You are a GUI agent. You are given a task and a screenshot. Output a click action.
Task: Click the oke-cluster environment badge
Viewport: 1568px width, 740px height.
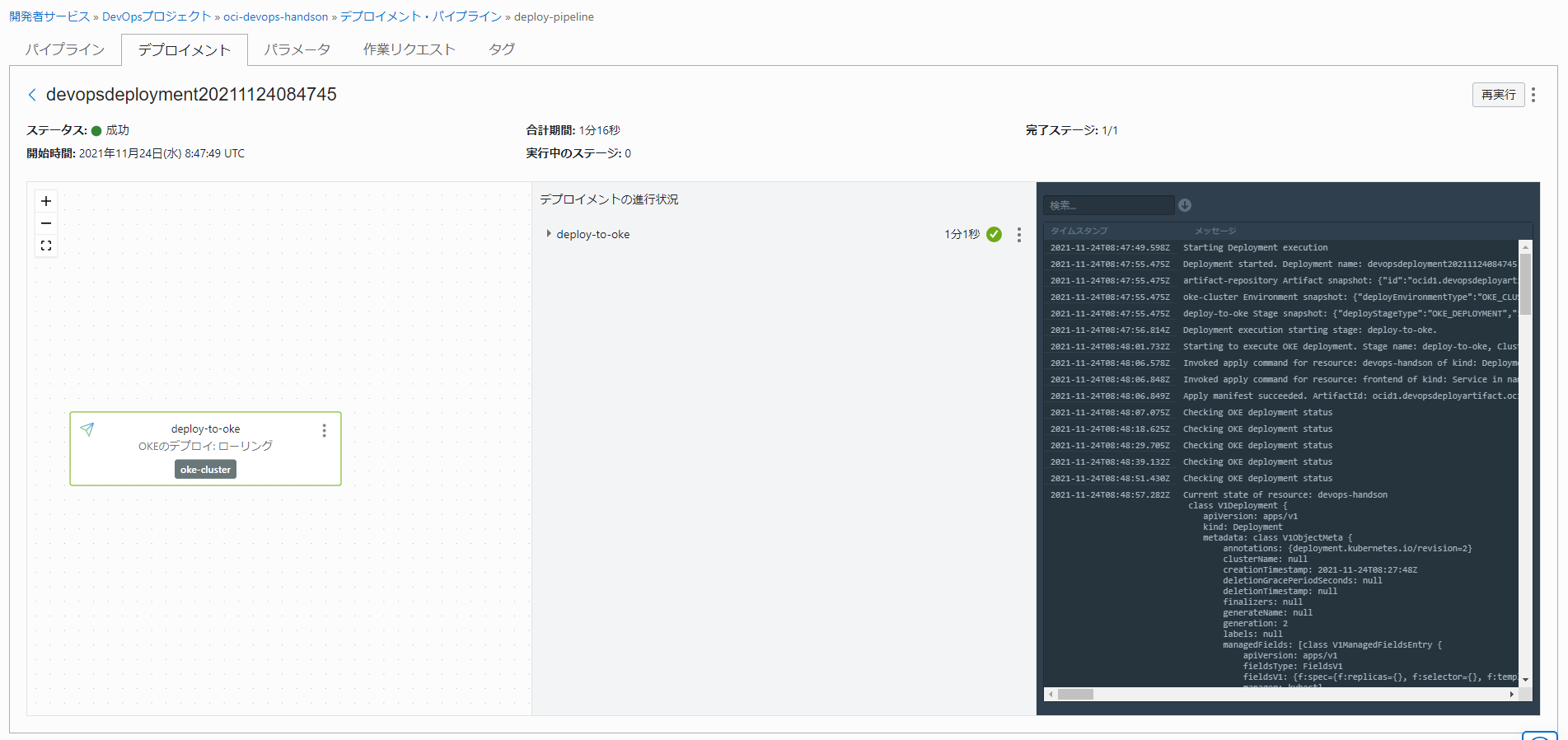click(205, 470)
